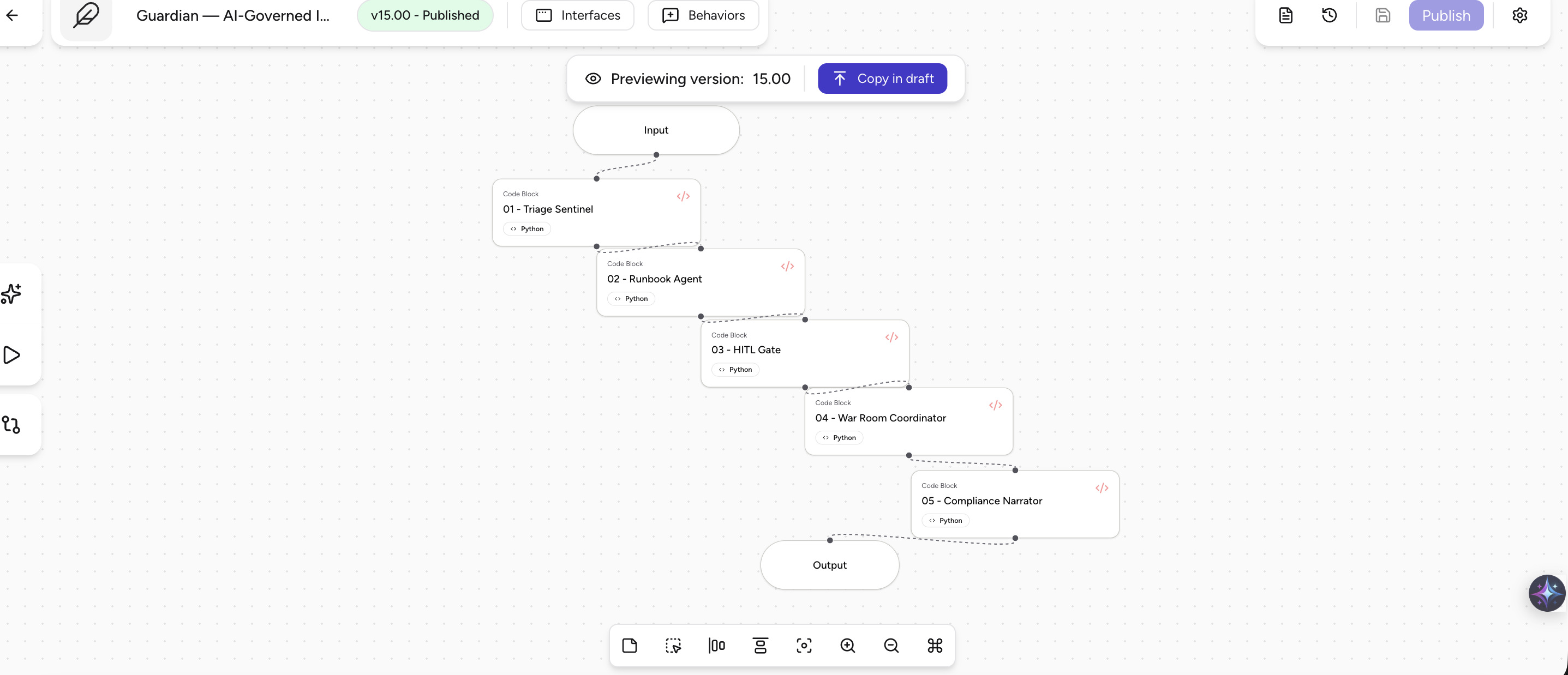Image resolution: width=1568 pixels, height=675 pixels.
Task: Click the run play icon in sidebar
Action: point(11,355)
